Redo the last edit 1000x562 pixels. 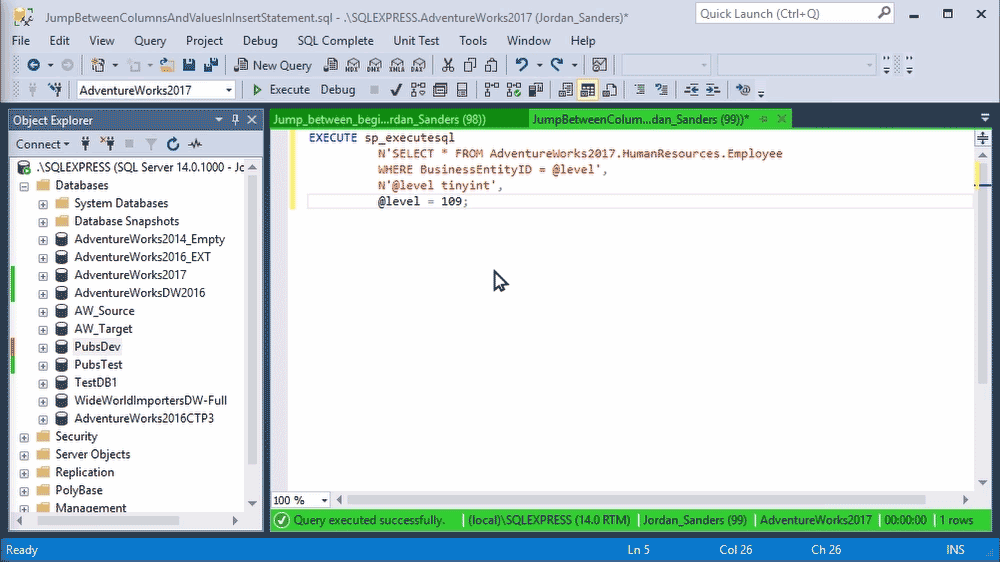click(x=557, y=65)
